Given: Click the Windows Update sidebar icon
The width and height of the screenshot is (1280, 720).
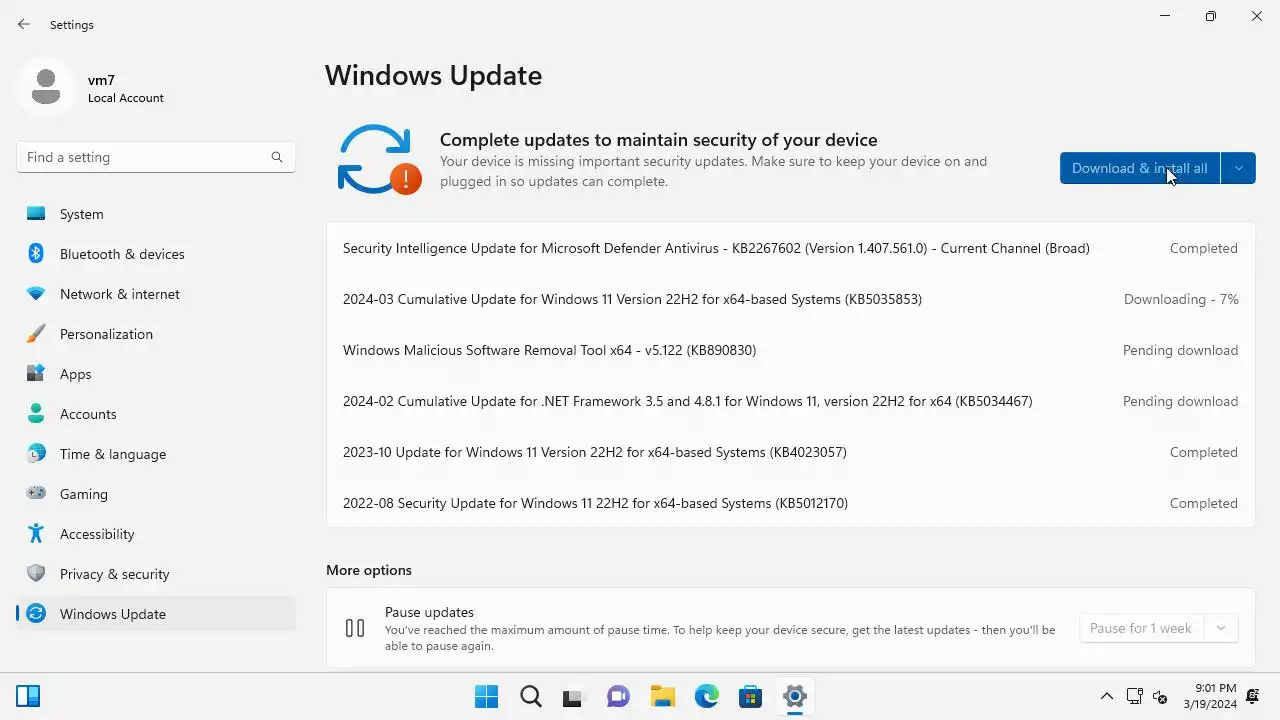Looking at the screenshot, I should pyautogui.click(x=36, y=614).
